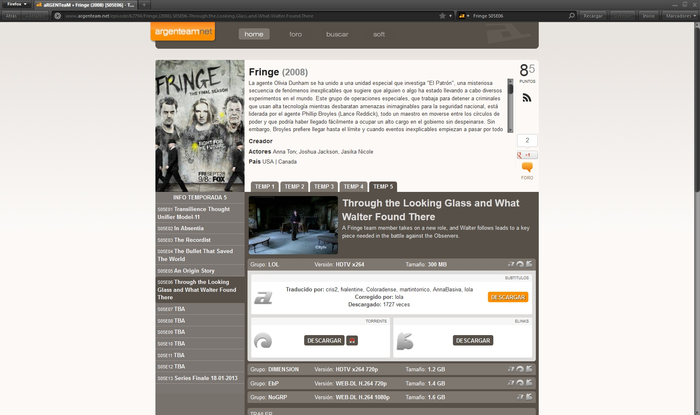Click the description text scrollbar
This screenshot has height=415, width=700.
[510, 105]
